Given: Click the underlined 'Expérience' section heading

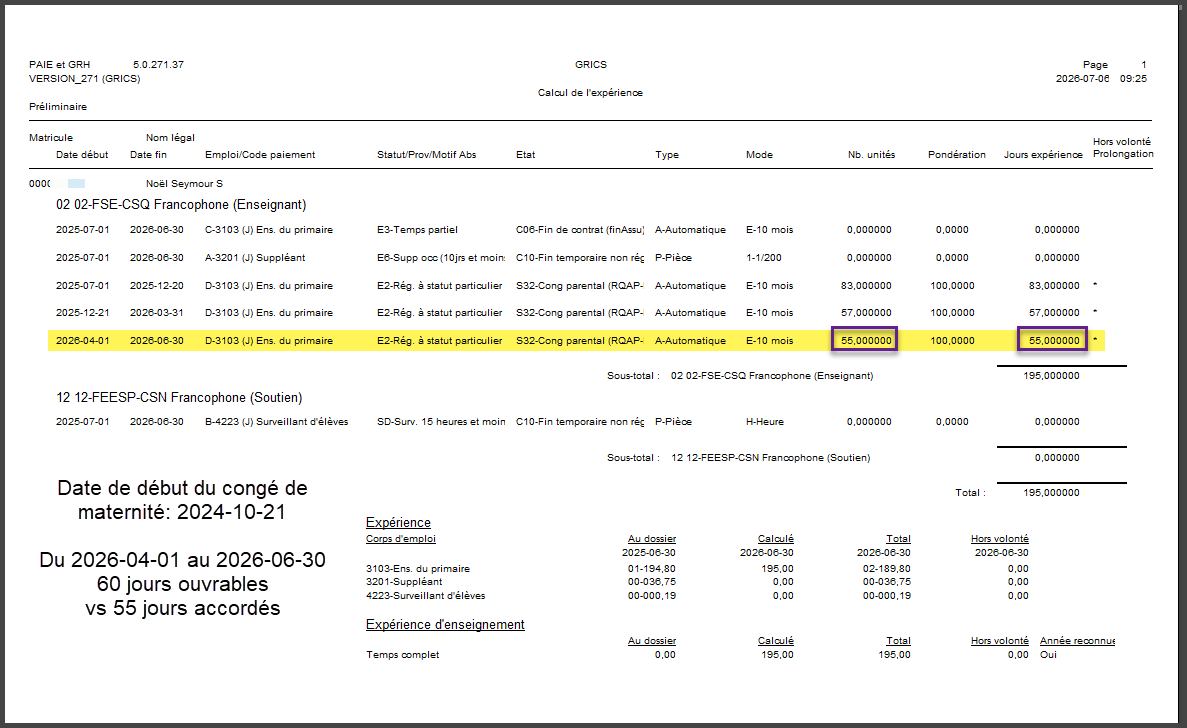Looking at the screenshot, I should [x=398, y=522].
